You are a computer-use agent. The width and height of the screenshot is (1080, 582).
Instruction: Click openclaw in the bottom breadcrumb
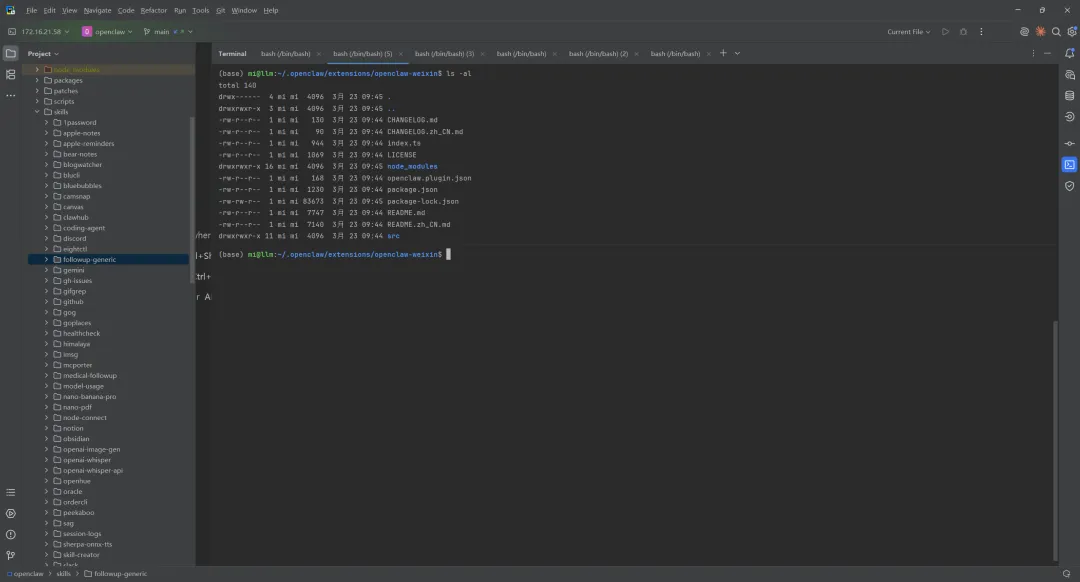pos(28,574)
